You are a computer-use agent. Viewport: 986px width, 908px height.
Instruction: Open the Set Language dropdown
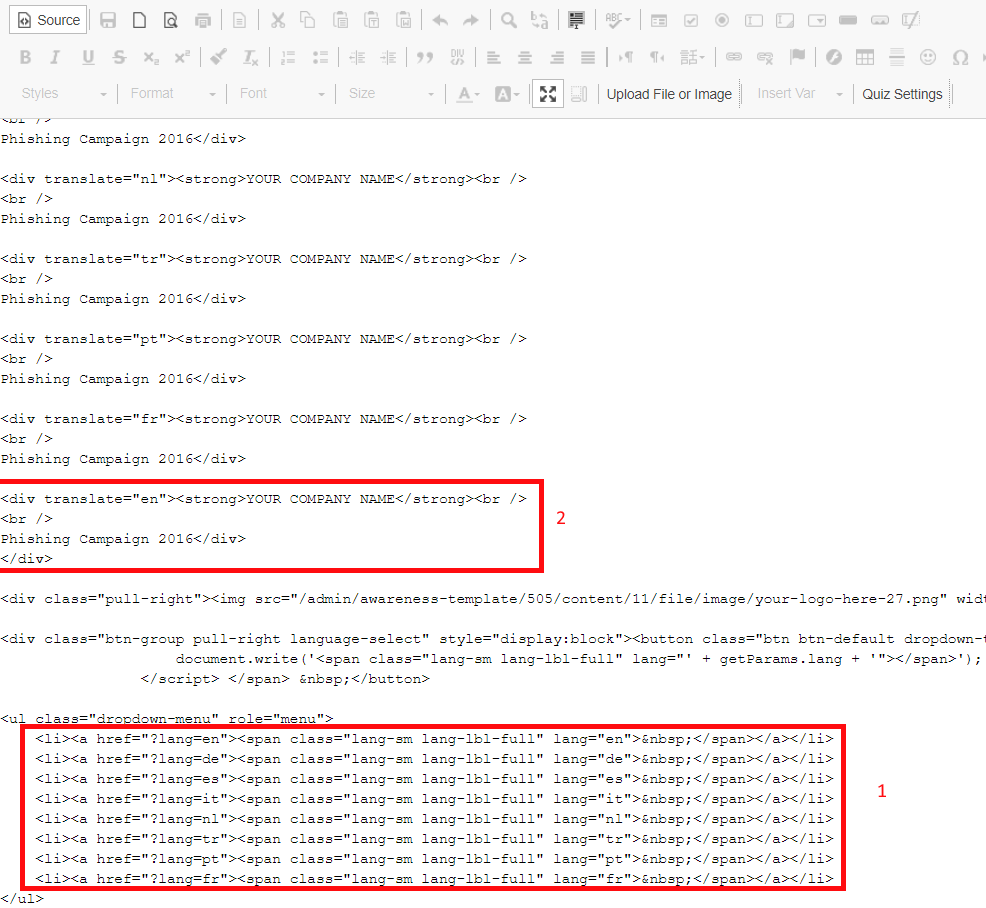click(x=692, y=57)
